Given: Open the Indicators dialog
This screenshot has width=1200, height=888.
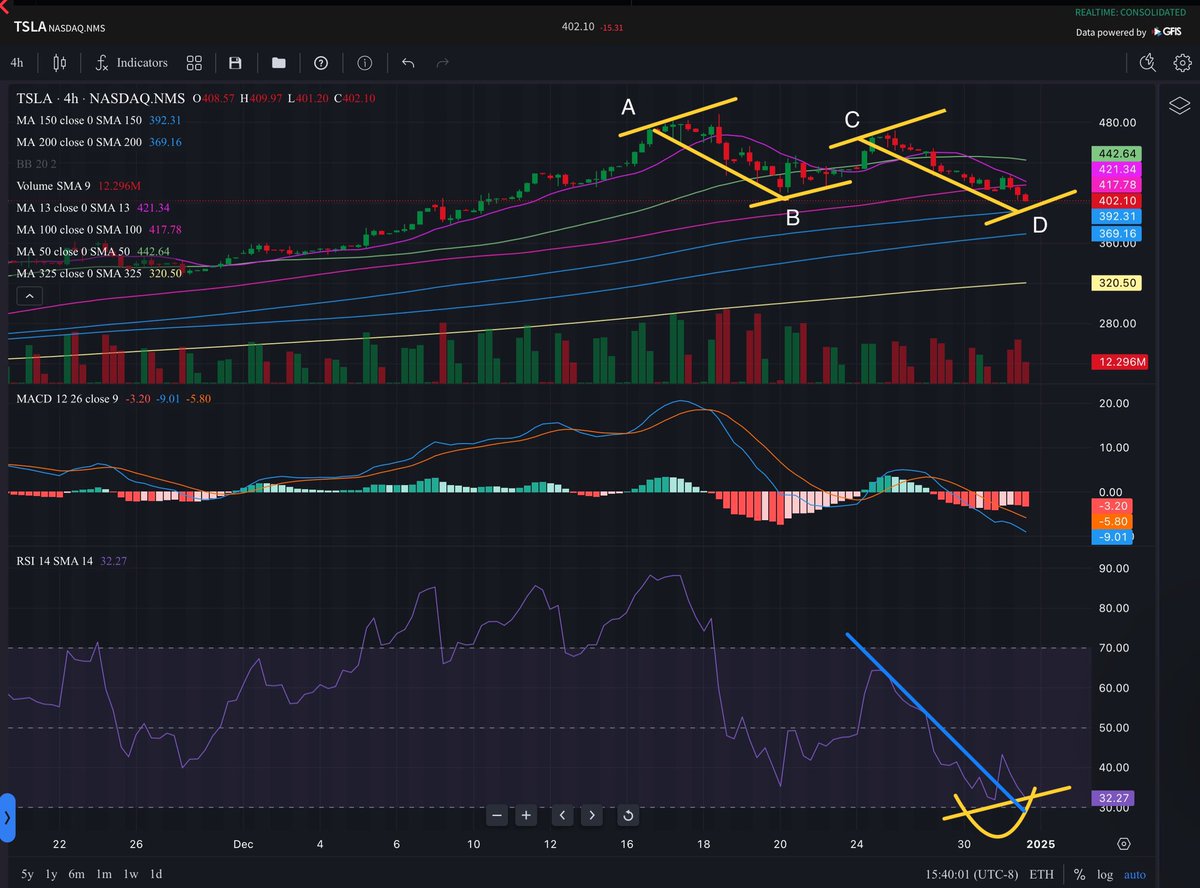Looking at the screenshot, I should coord(131,62).
